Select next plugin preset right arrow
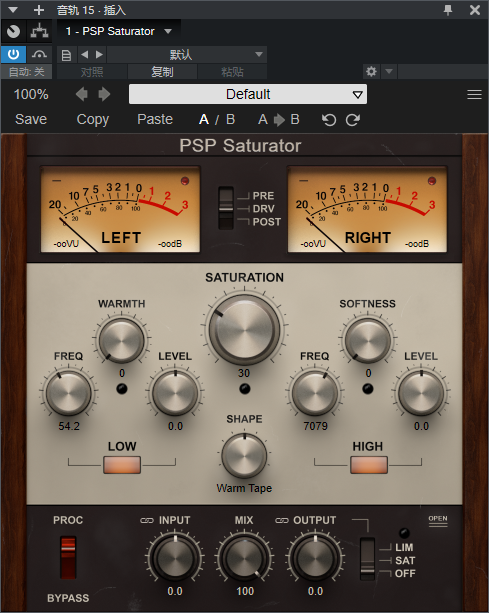 pyautogui.click(x=104, y=94)
